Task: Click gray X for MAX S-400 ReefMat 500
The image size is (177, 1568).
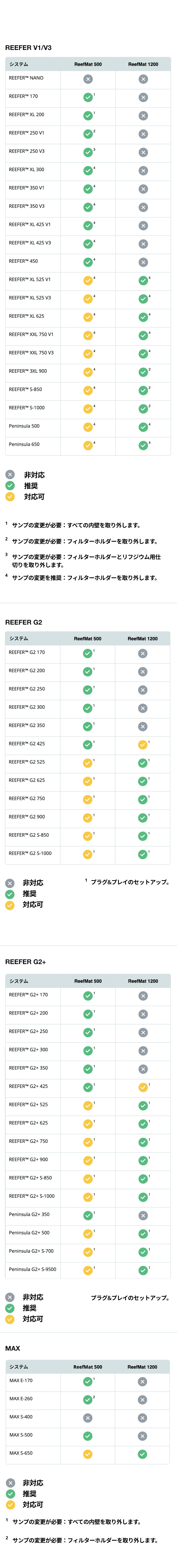Action: click(x=88, y=1418)
